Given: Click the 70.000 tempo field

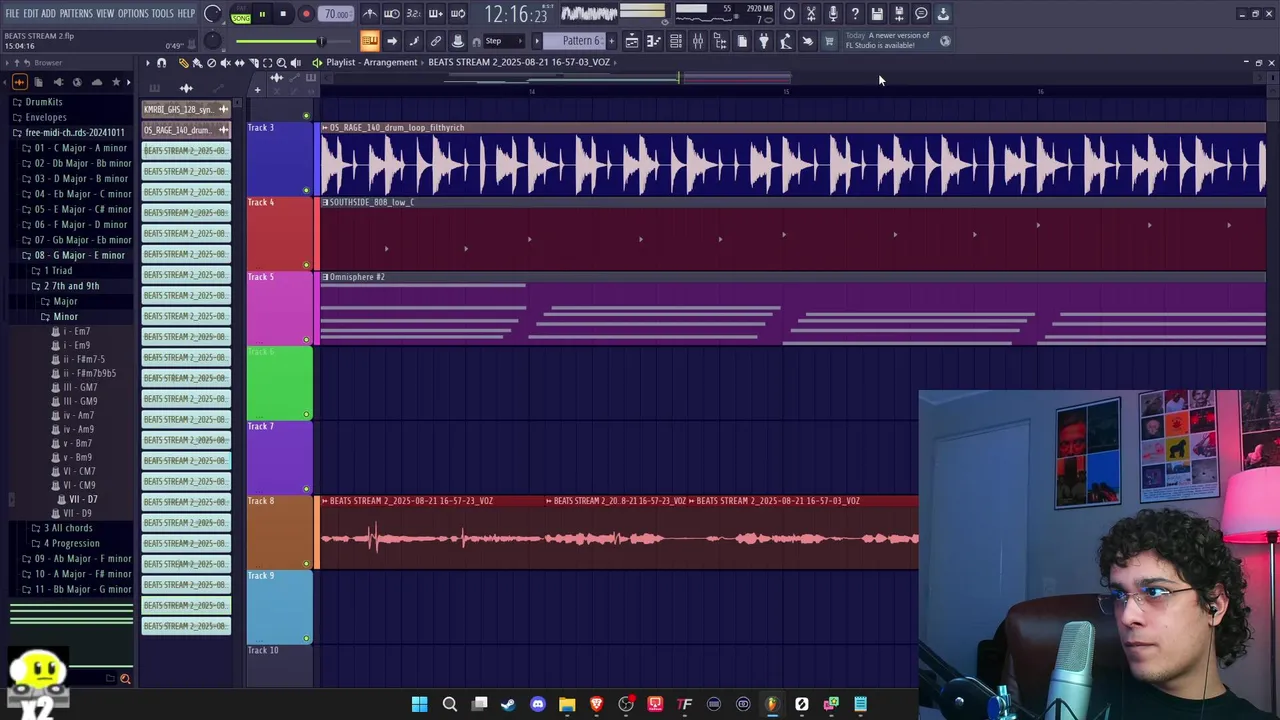Looking at the screenshot, I should [x=337, y=14].
